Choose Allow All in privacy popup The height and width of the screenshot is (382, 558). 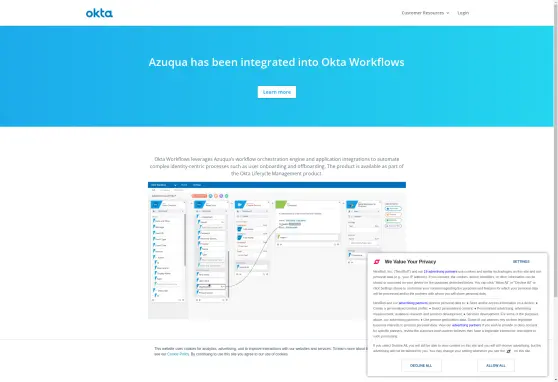(x=496, y=366)
